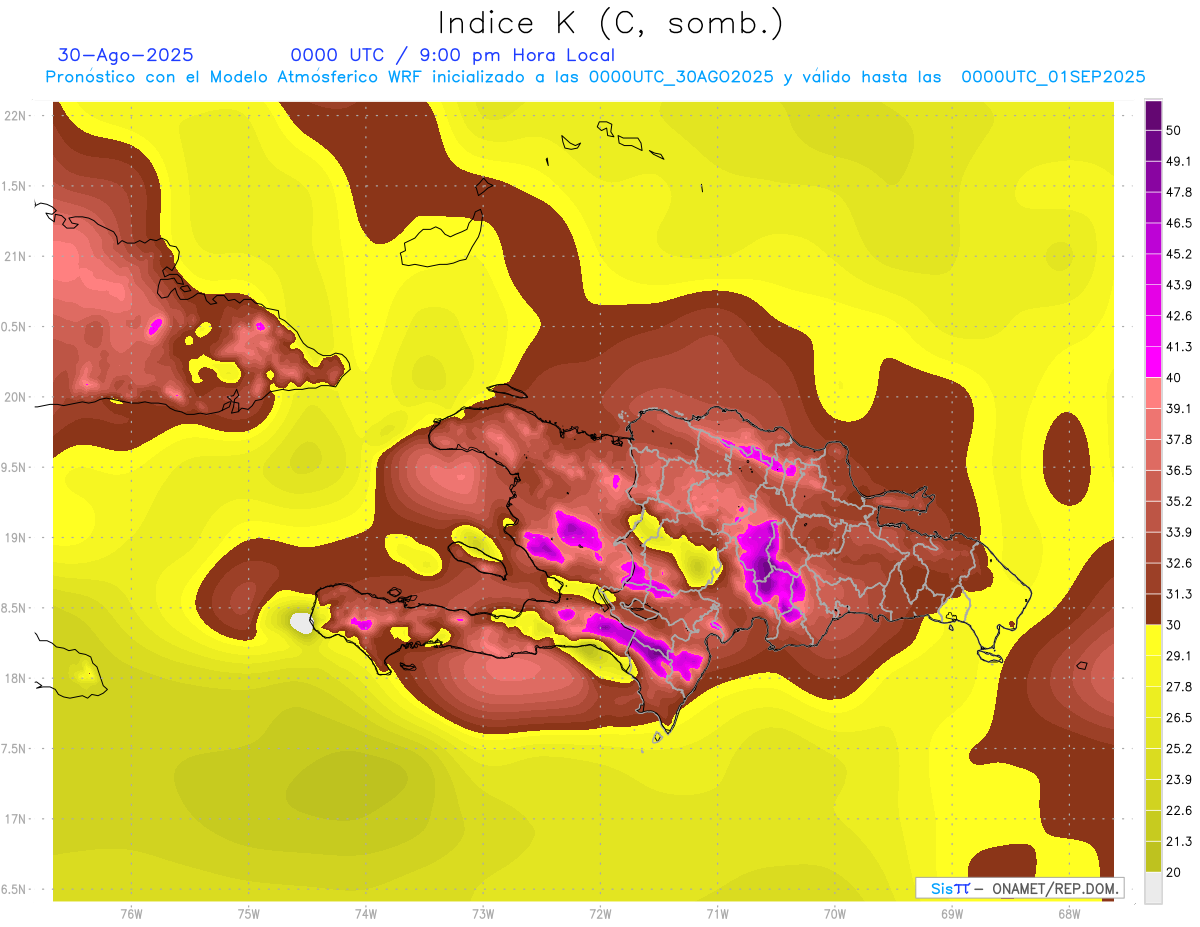The width and height of the screenshot is (1200, 927).
Task: Click the color scale value 21.3
Action: point(1179,841)
